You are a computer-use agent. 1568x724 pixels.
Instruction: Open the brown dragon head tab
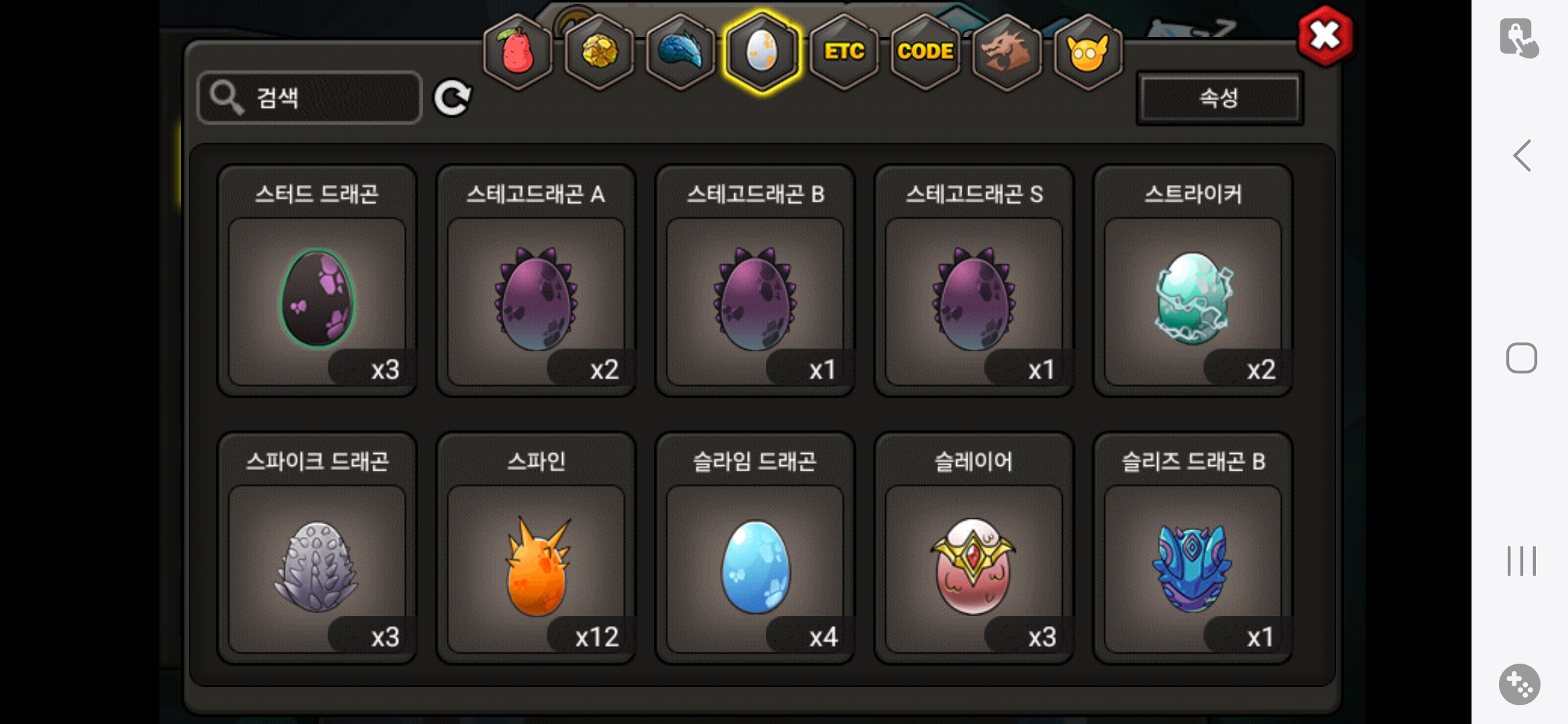(x=1006, y=52)
